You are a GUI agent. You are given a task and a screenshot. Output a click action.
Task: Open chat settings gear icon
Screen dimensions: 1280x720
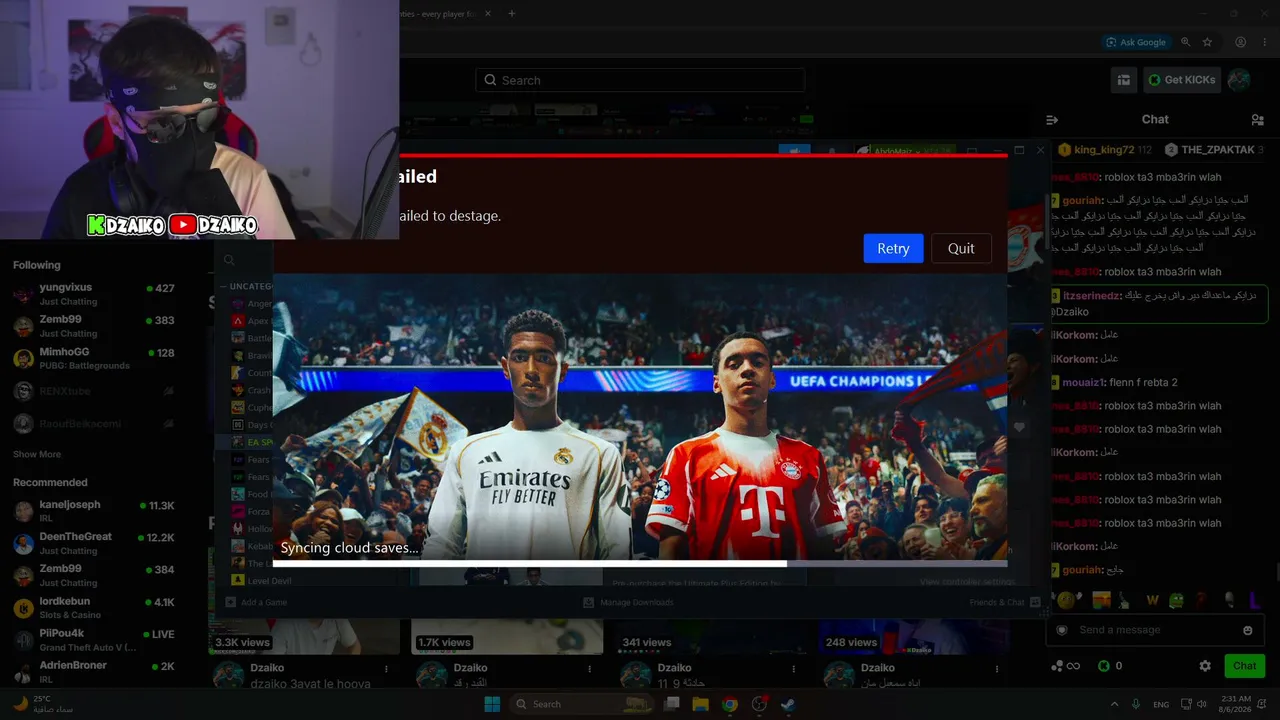click(x=1205, y=666)
